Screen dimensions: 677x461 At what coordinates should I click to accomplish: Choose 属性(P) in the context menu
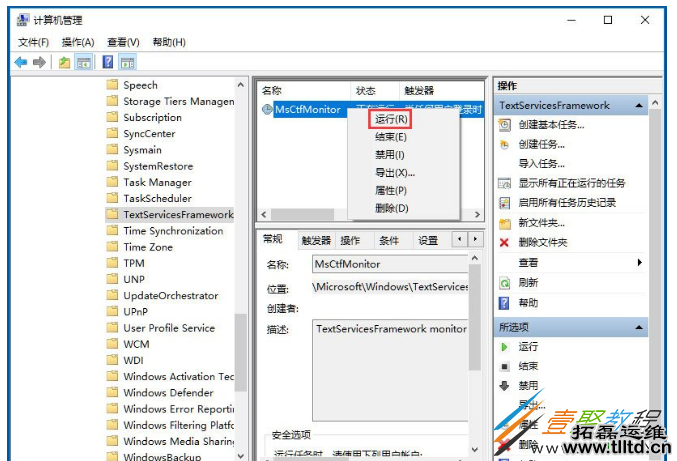point(391,190)
